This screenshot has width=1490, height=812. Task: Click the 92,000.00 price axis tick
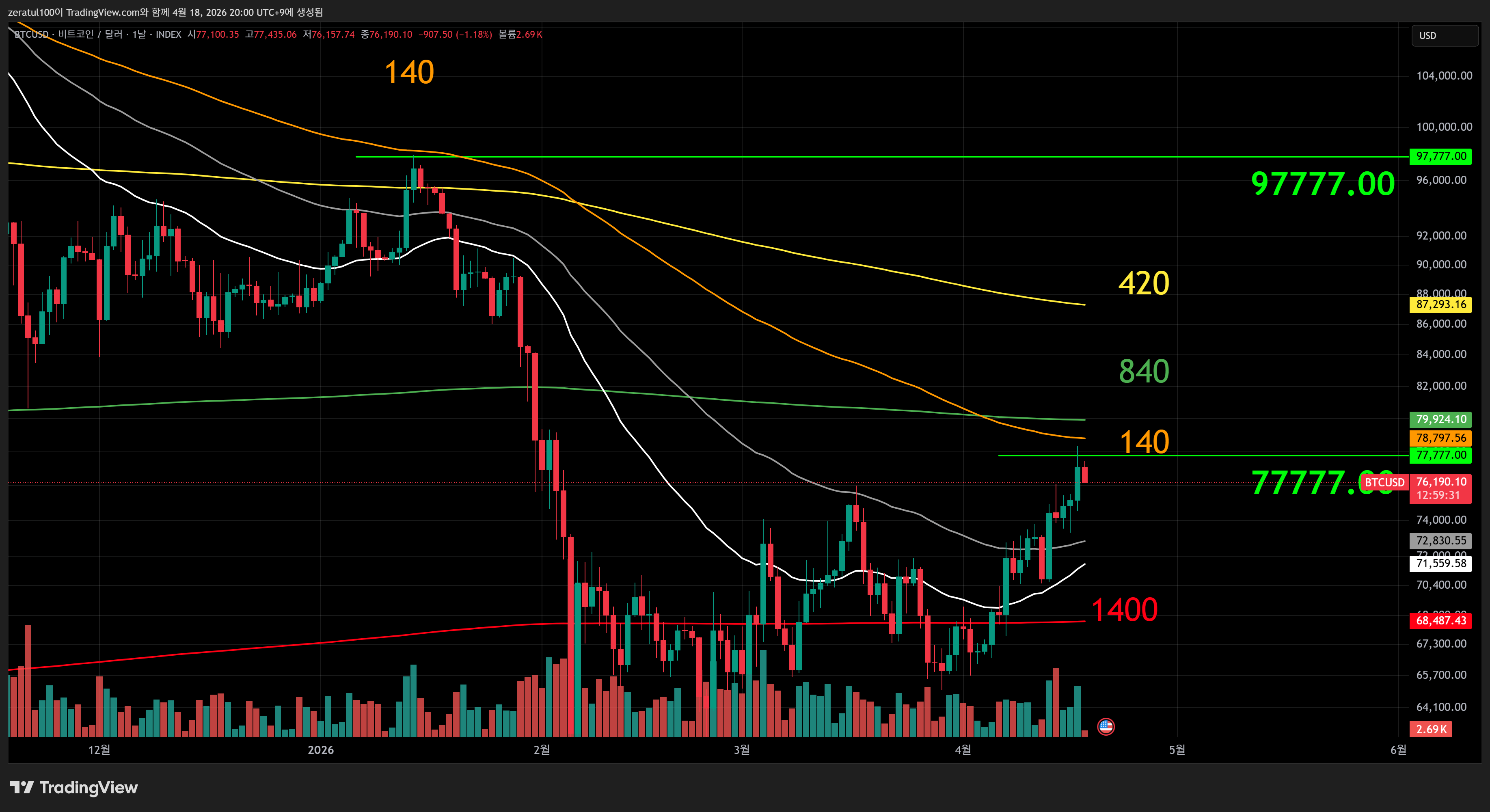pos(1441,235)
